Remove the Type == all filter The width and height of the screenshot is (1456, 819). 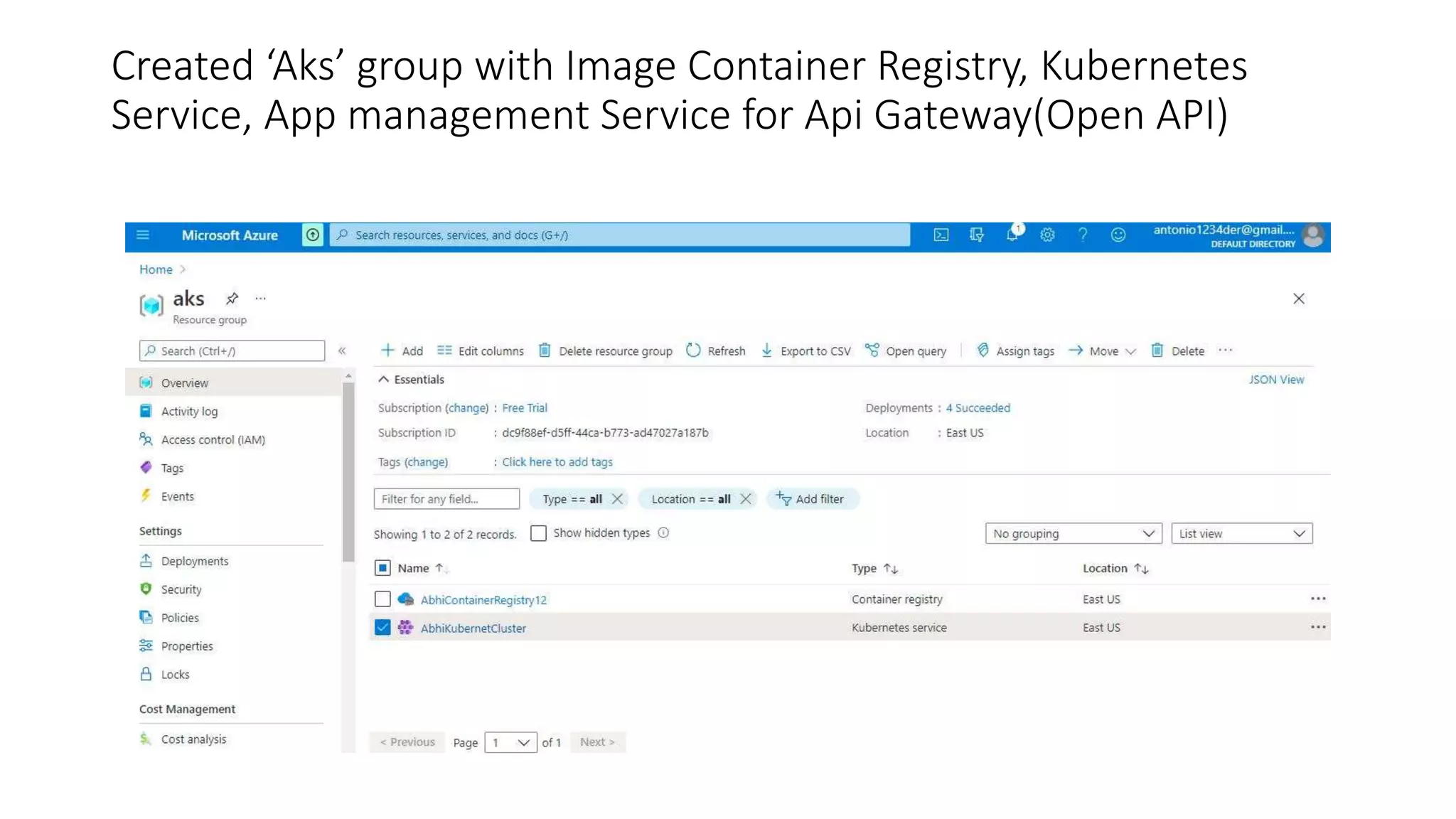pos(618,499)
